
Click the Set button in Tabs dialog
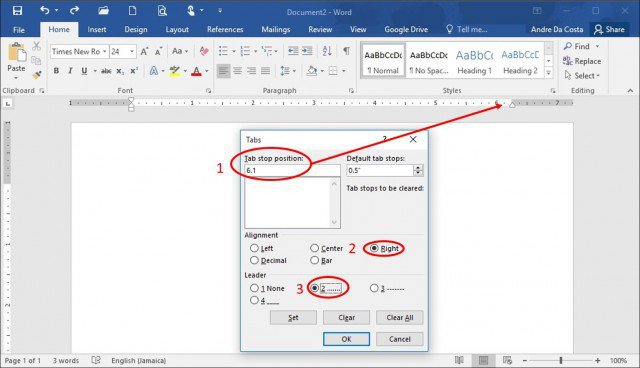click(293, 317)
